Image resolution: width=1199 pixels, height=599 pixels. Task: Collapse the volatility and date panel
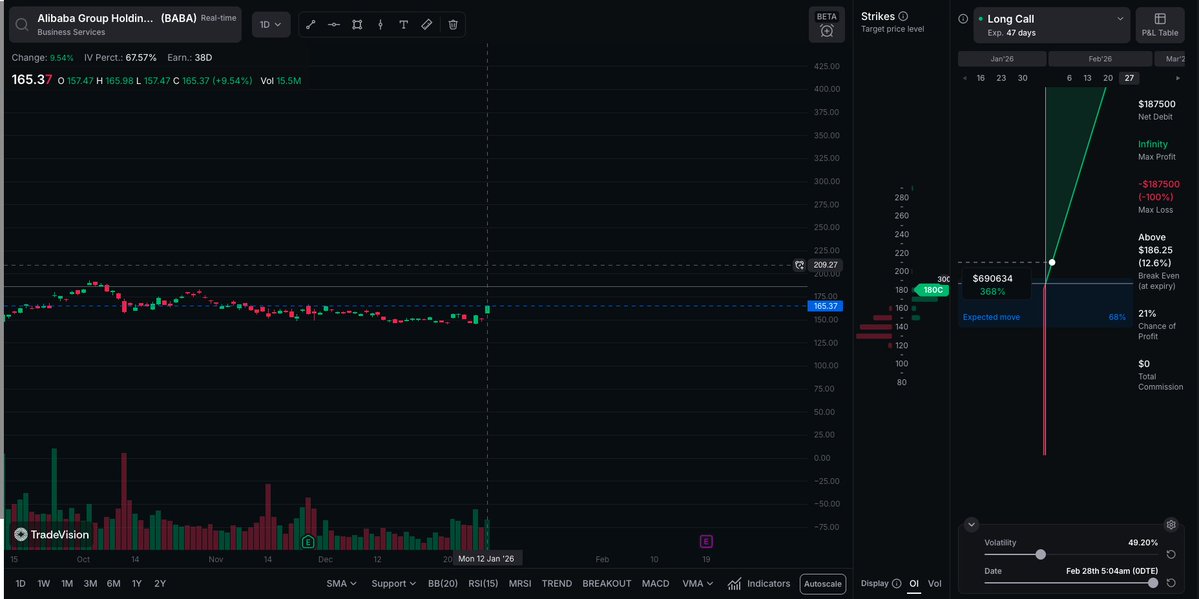[971, 525]
